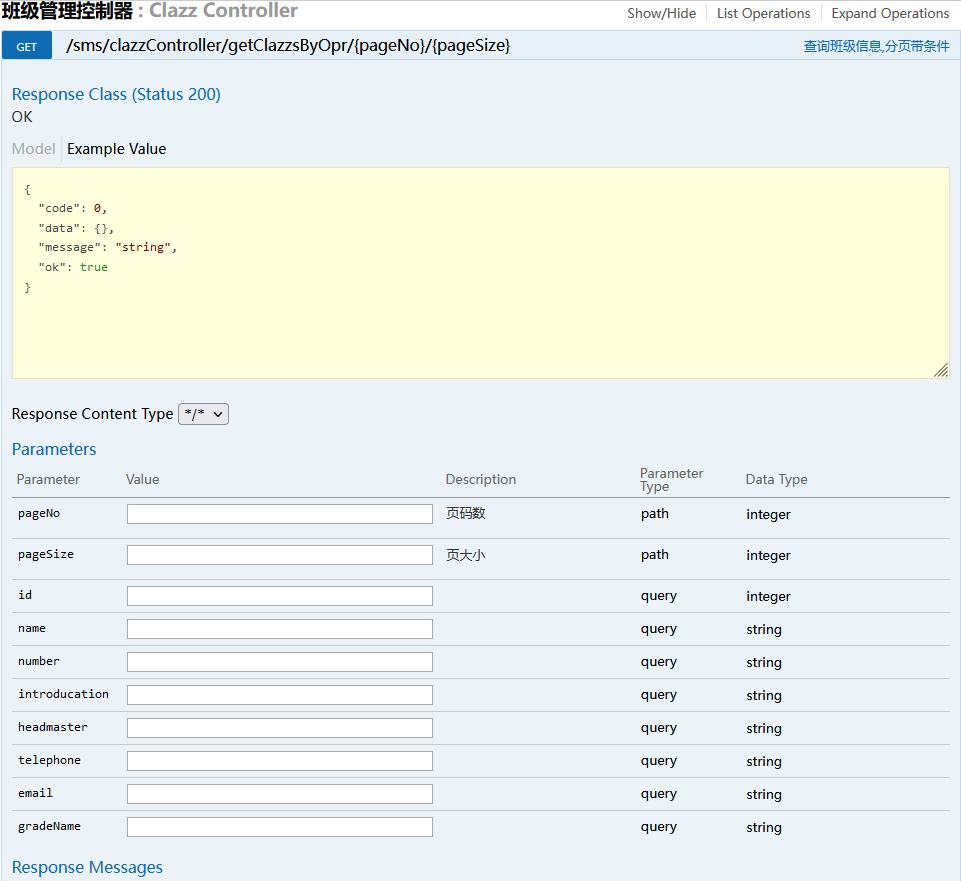Click the Clazz Controller heading
The image size is (961, 881).
[x=223, y=10]
